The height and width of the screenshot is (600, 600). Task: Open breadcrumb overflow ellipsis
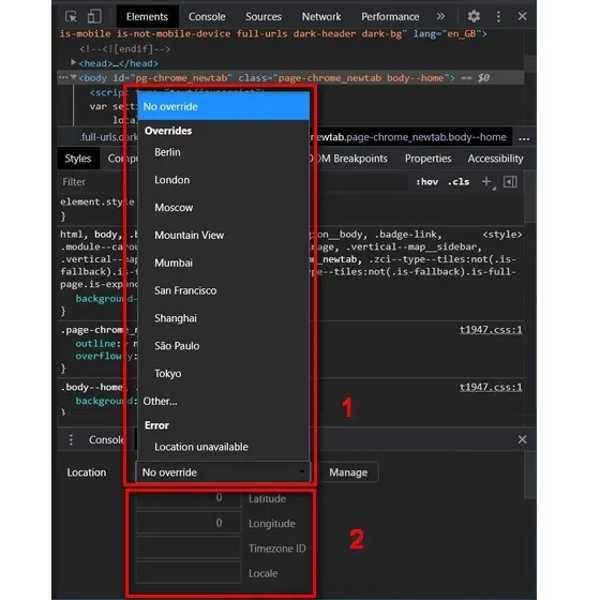(x=524, y=138)
